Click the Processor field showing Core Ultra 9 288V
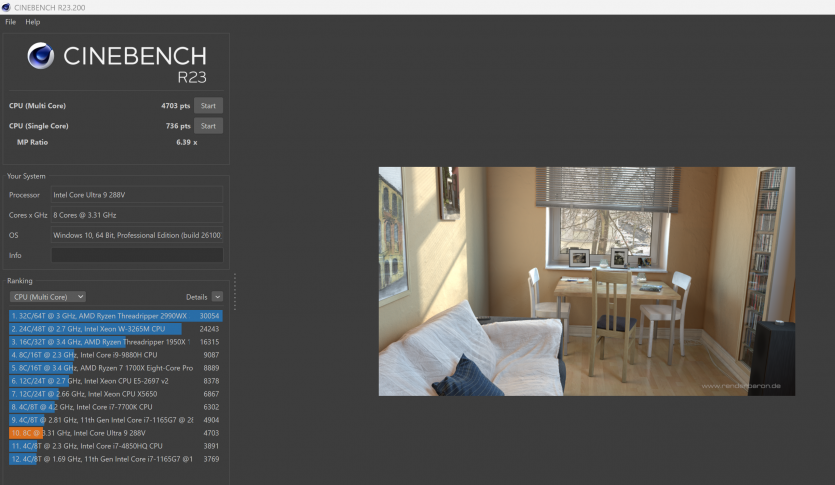 tap(136, 195)
